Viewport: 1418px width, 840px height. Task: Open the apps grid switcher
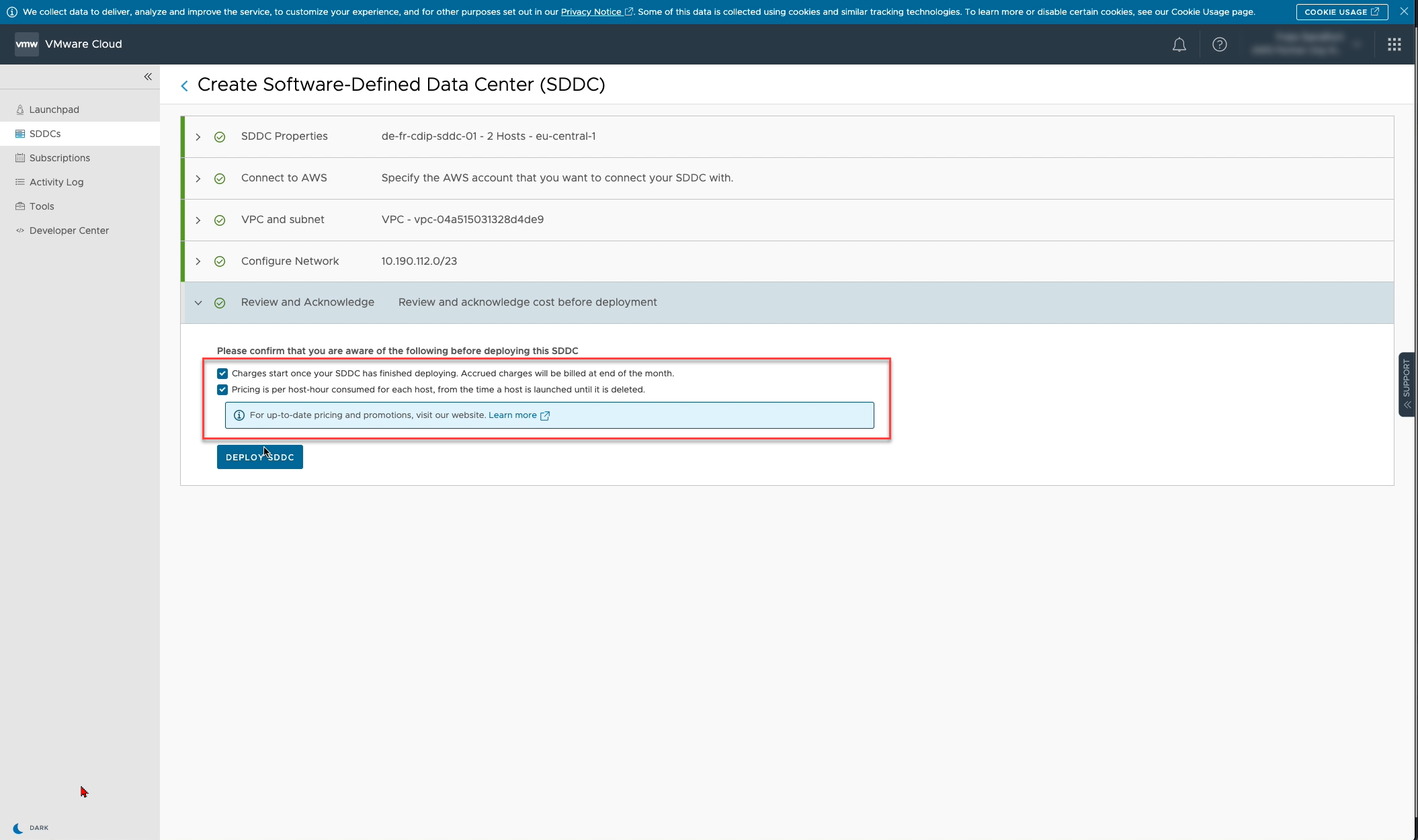coord(1394,44)
